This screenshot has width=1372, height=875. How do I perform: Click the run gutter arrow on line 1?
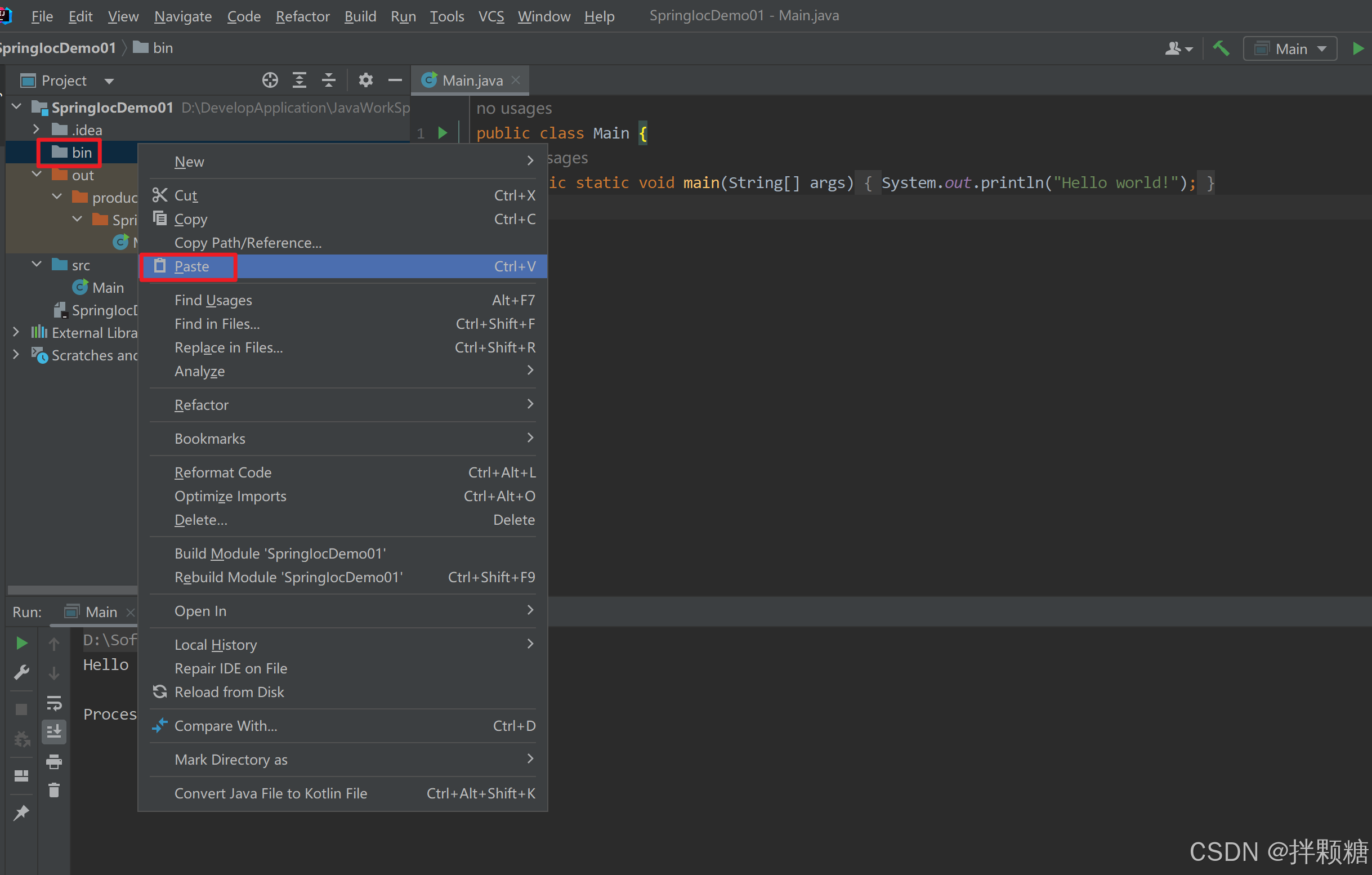coord(442,133)
